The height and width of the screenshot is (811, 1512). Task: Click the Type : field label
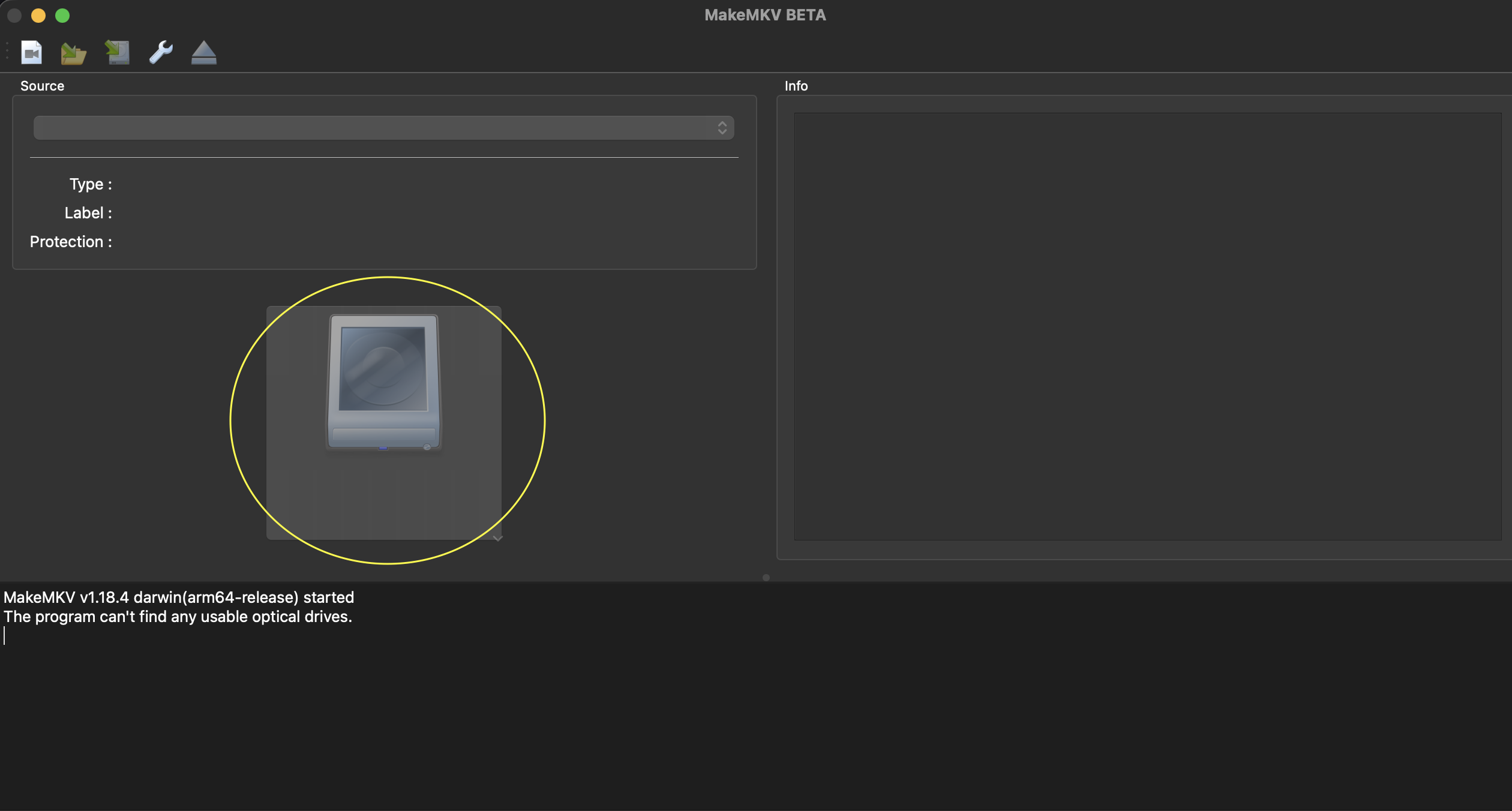point(91,184)
